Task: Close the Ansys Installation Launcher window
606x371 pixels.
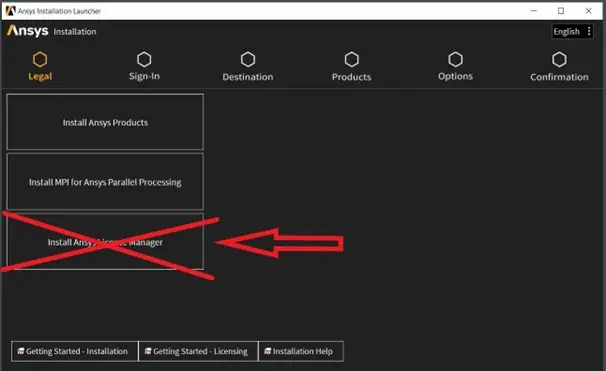Action: (588, 11)
